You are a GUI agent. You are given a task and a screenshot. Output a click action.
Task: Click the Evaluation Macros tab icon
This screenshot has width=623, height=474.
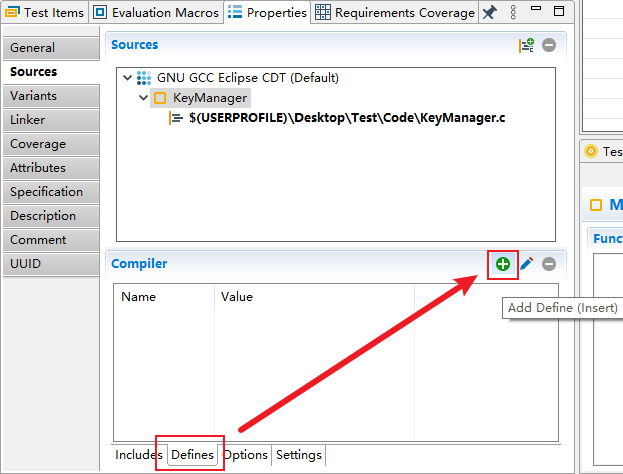(100, 12)
